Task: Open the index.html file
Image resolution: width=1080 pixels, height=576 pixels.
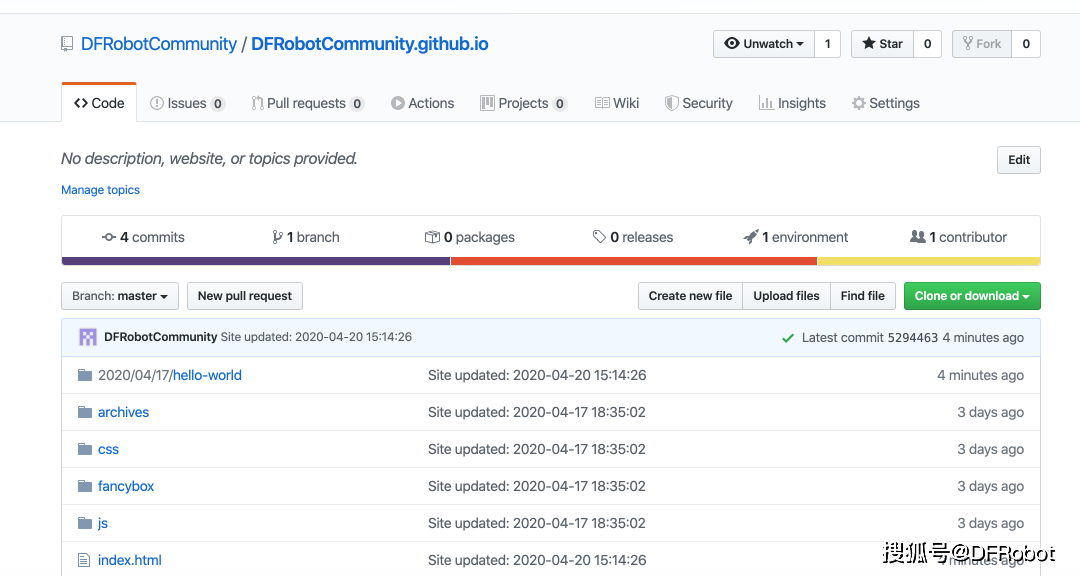Action: click(x=129, y=560)
